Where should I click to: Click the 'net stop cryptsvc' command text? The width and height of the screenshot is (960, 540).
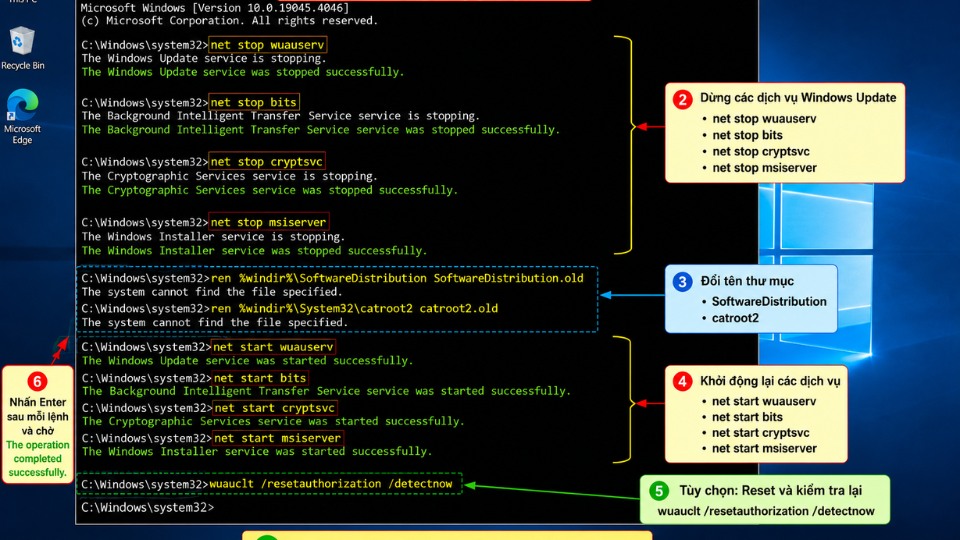[266, 162]
